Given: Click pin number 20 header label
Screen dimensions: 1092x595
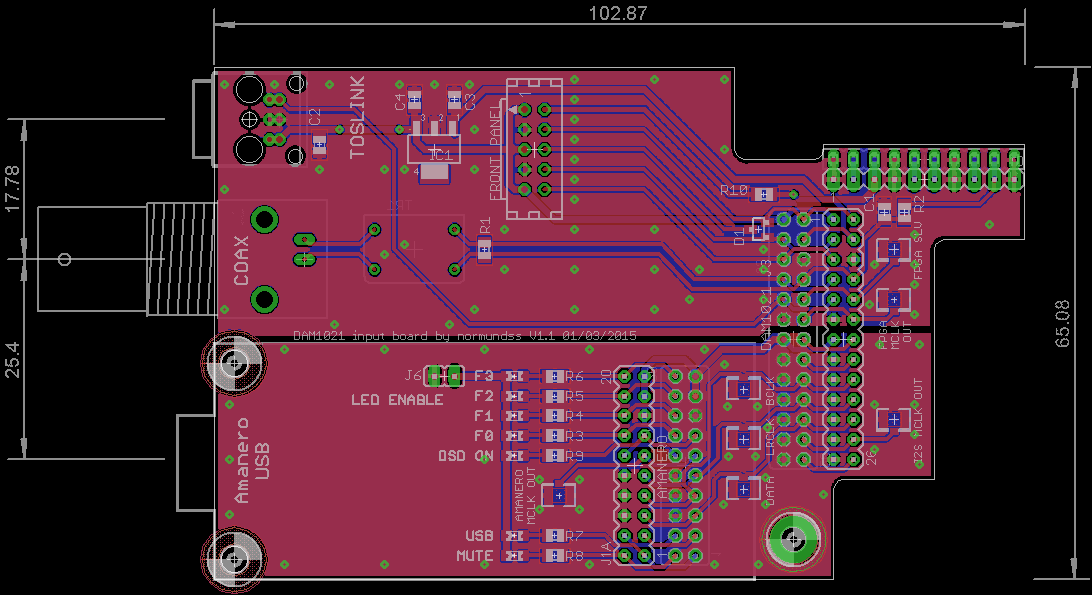Looking at the screenshot, I should coord(606,376).
